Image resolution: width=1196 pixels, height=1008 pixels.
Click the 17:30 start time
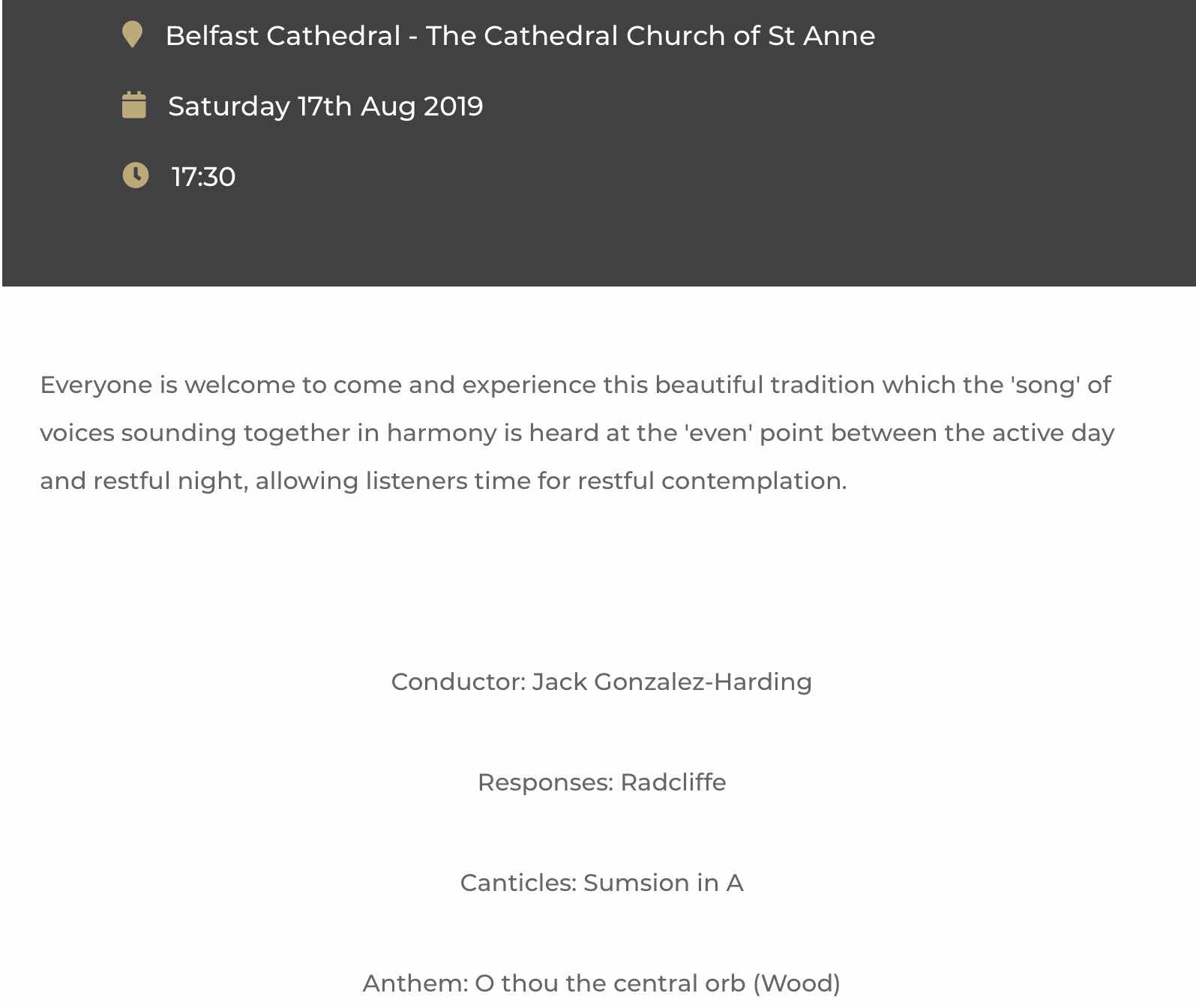pyautogui.click(x=203, y=177)
